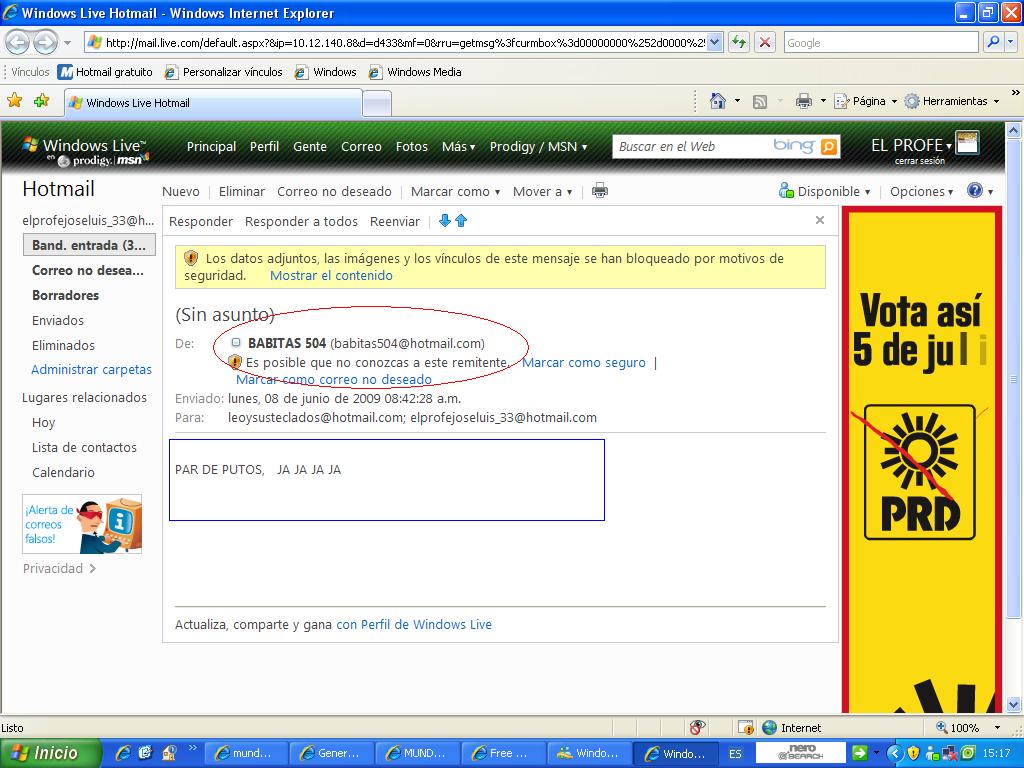Go to previous message with up arrow

(x=461, y=221)
